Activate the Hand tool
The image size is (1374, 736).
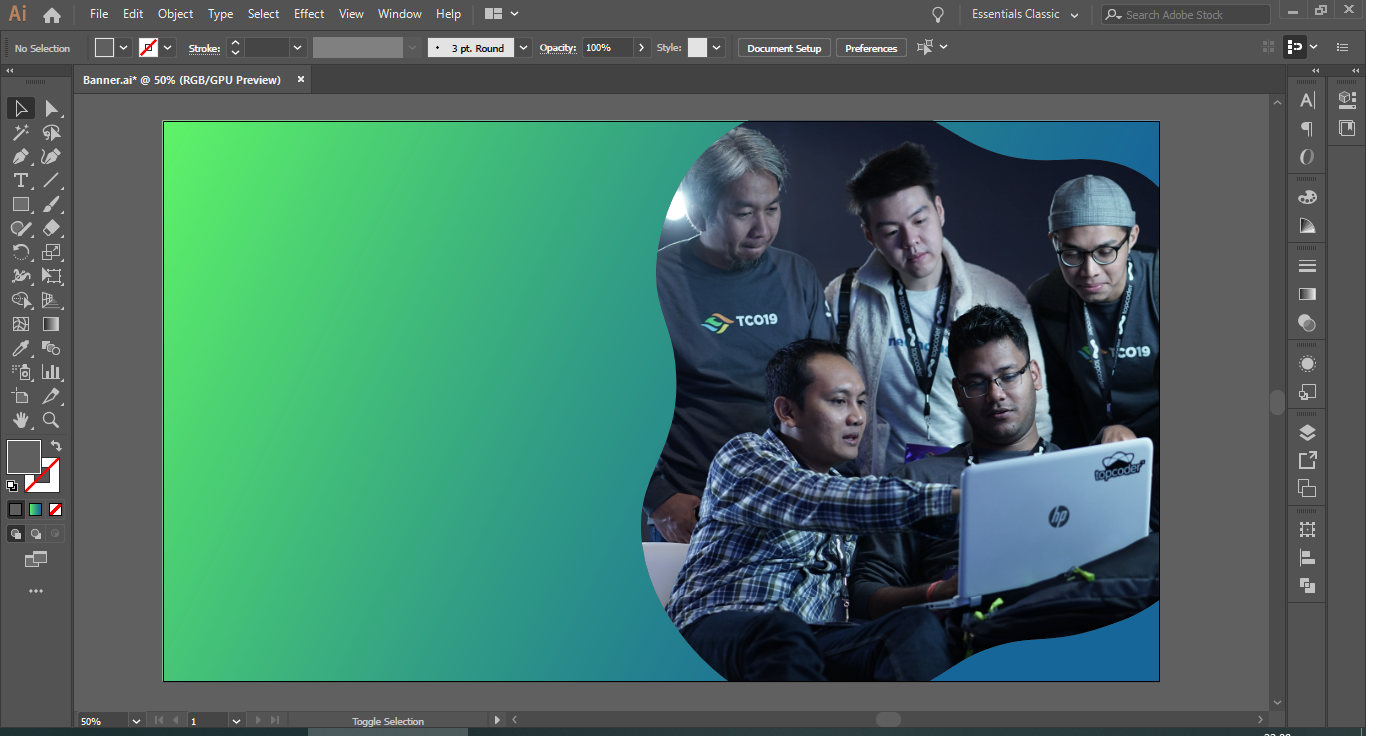(20, 420)
